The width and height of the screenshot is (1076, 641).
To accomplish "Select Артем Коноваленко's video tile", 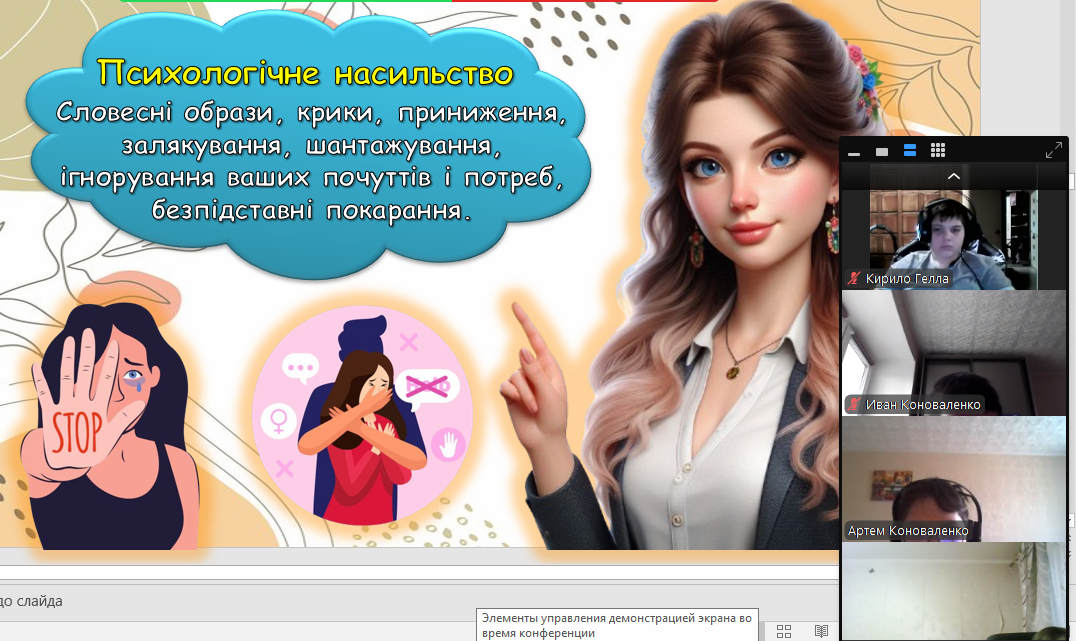I will 954,479.
